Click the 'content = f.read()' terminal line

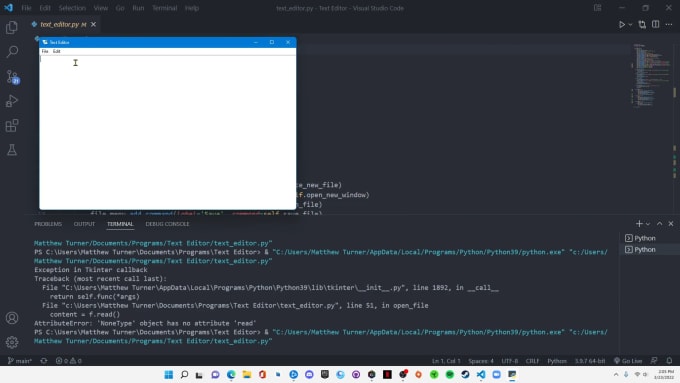(85, 314)
